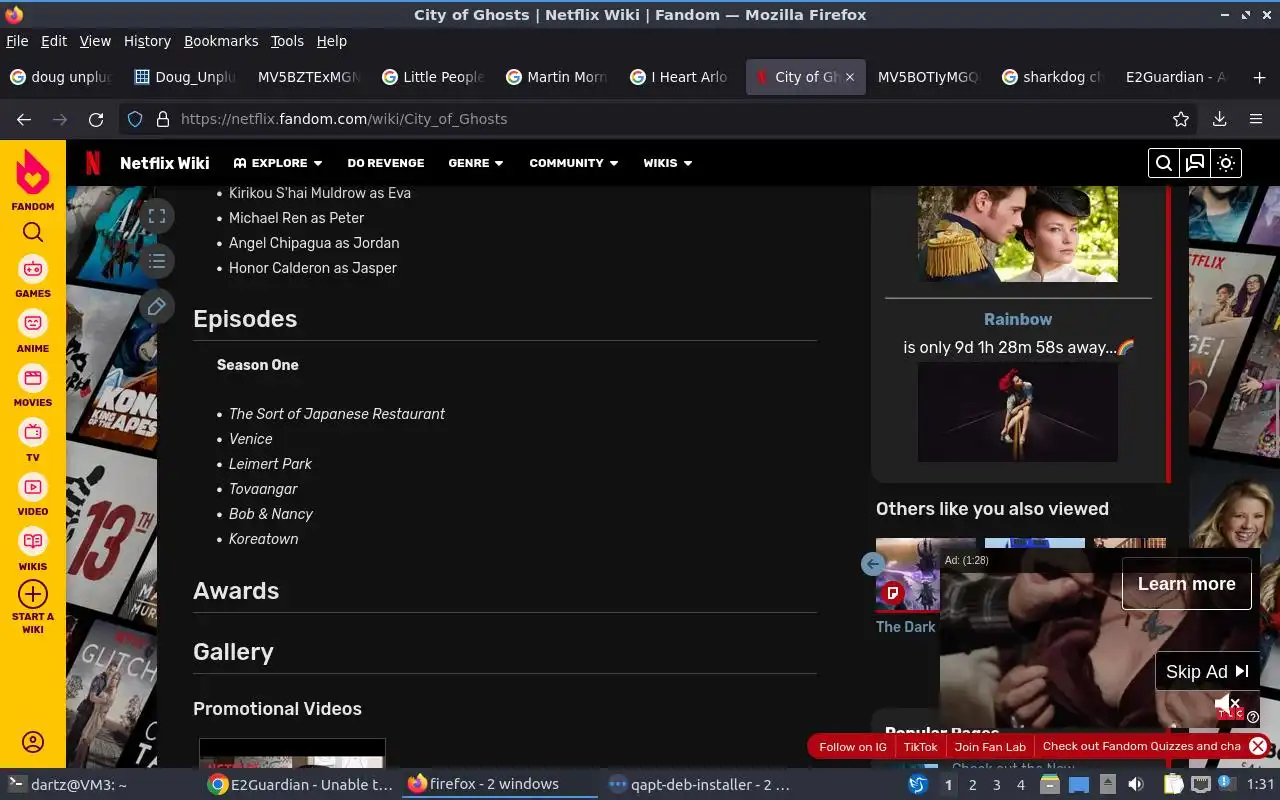Screen dimensions: 1280x800
Task: Click the ad info question mark icon
Action: [1253, 716]
